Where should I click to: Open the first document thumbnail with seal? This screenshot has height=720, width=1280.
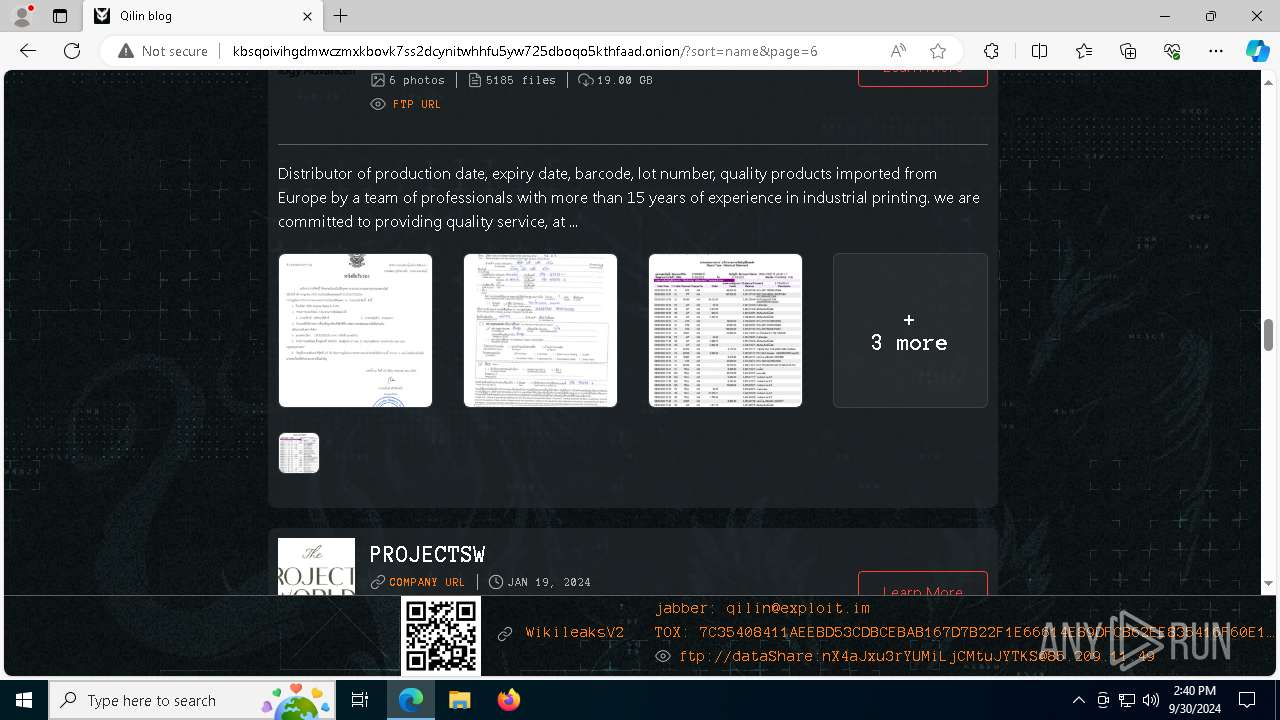click(355, 330)
